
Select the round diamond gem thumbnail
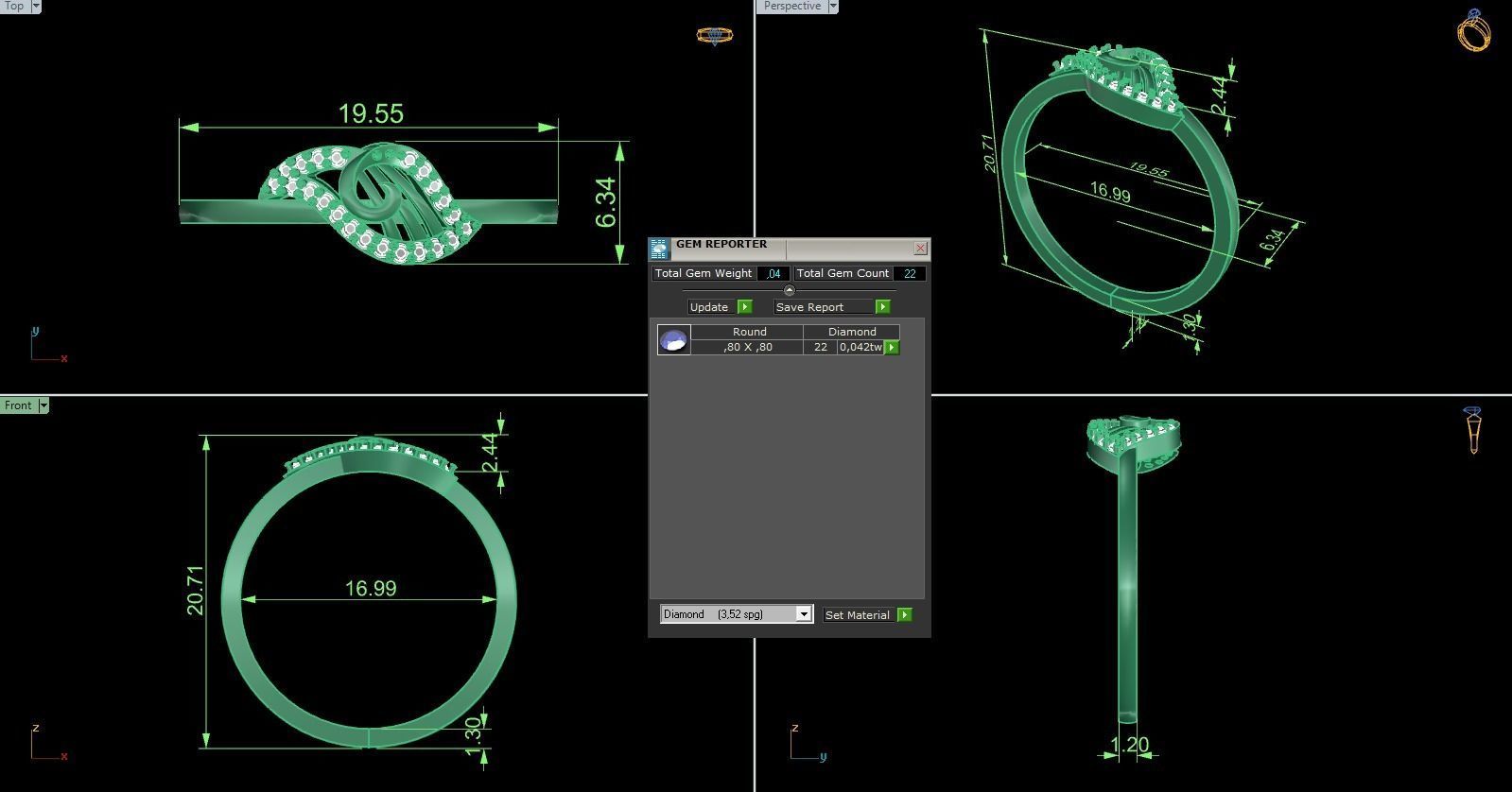coord(674,340)
